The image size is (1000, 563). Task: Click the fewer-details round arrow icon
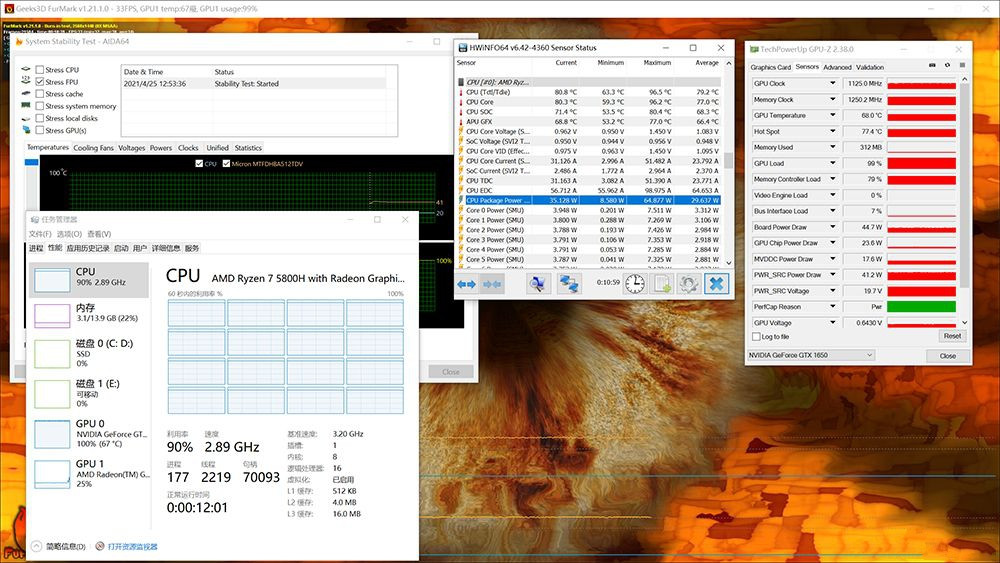point(36,546)
